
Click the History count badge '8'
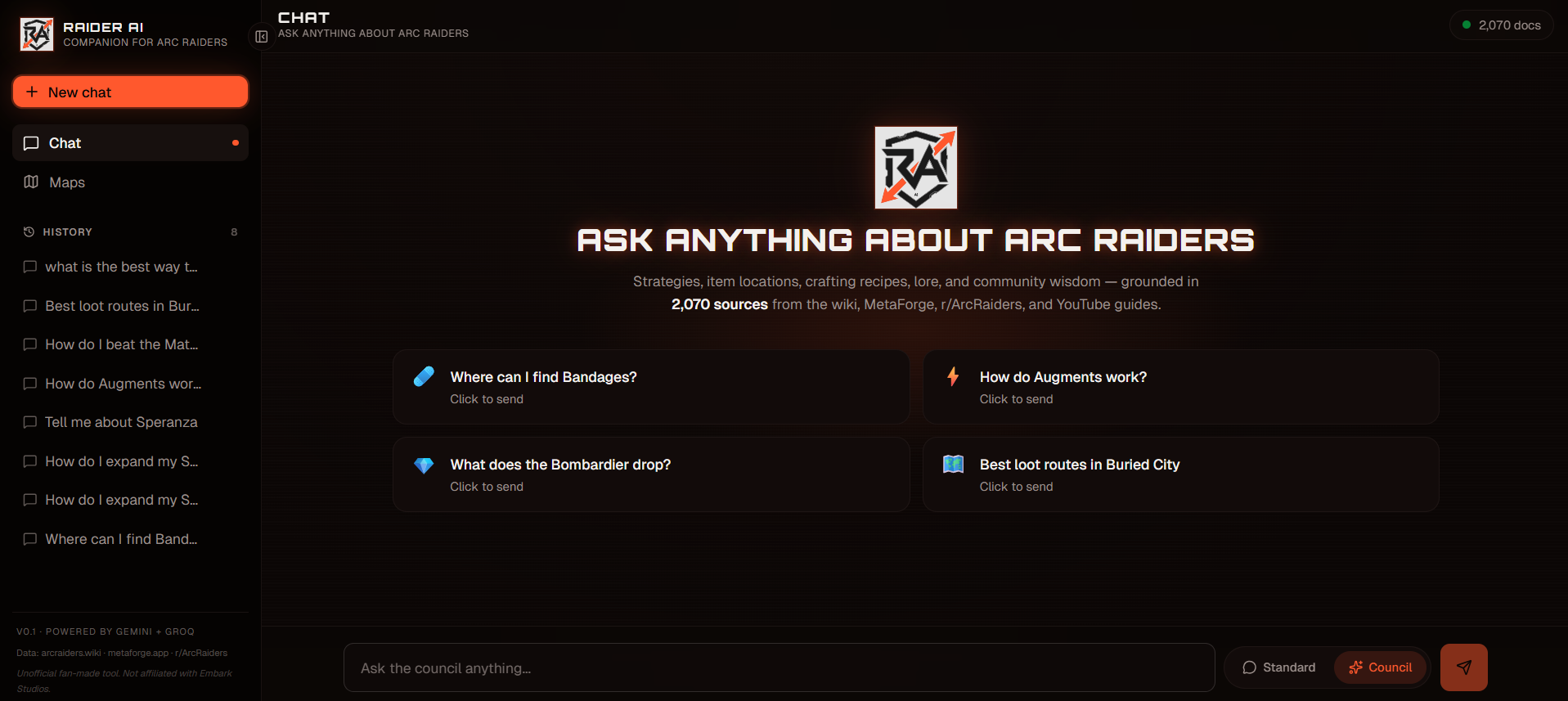234,232
